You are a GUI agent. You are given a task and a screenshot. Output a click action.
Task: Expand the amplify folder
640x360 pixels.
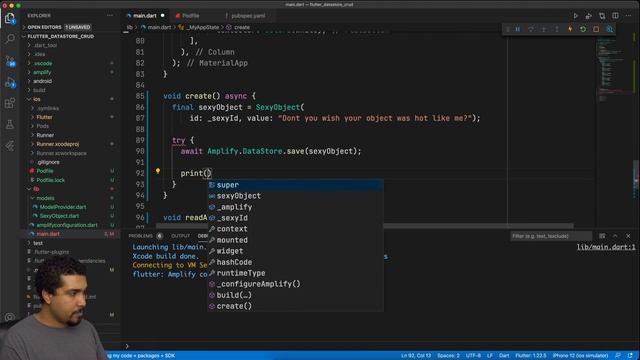point(42,72)
